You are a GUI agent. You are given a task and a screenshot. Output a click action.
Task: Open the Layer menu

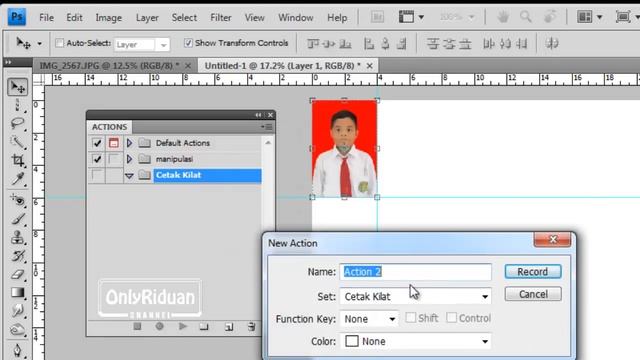click(147, 18)
